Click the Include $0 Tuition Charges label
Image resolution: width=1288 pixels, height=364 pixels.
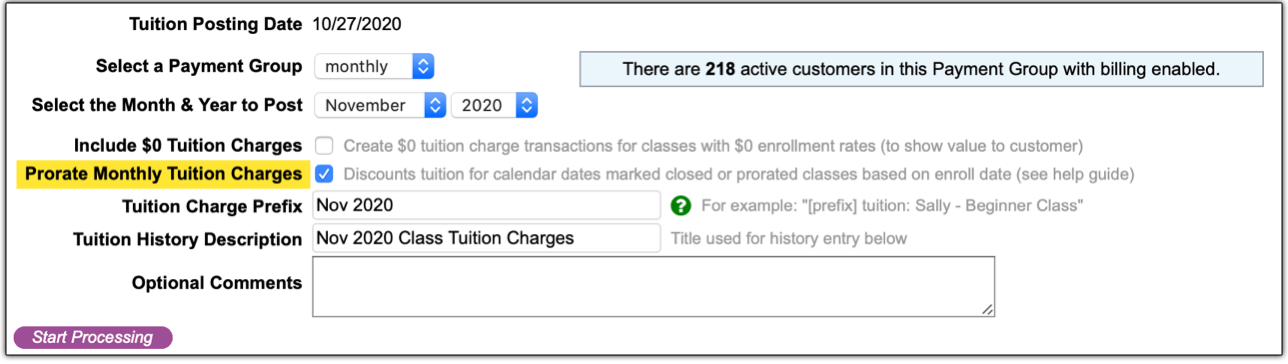click(x=188, y=146)
